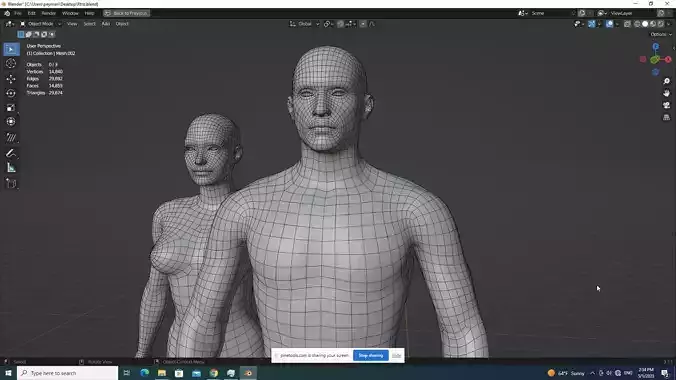The width and height of the screenshot is (676, 380).
Task: Toggle viewport gizmos display
Action: click(592, 24)
